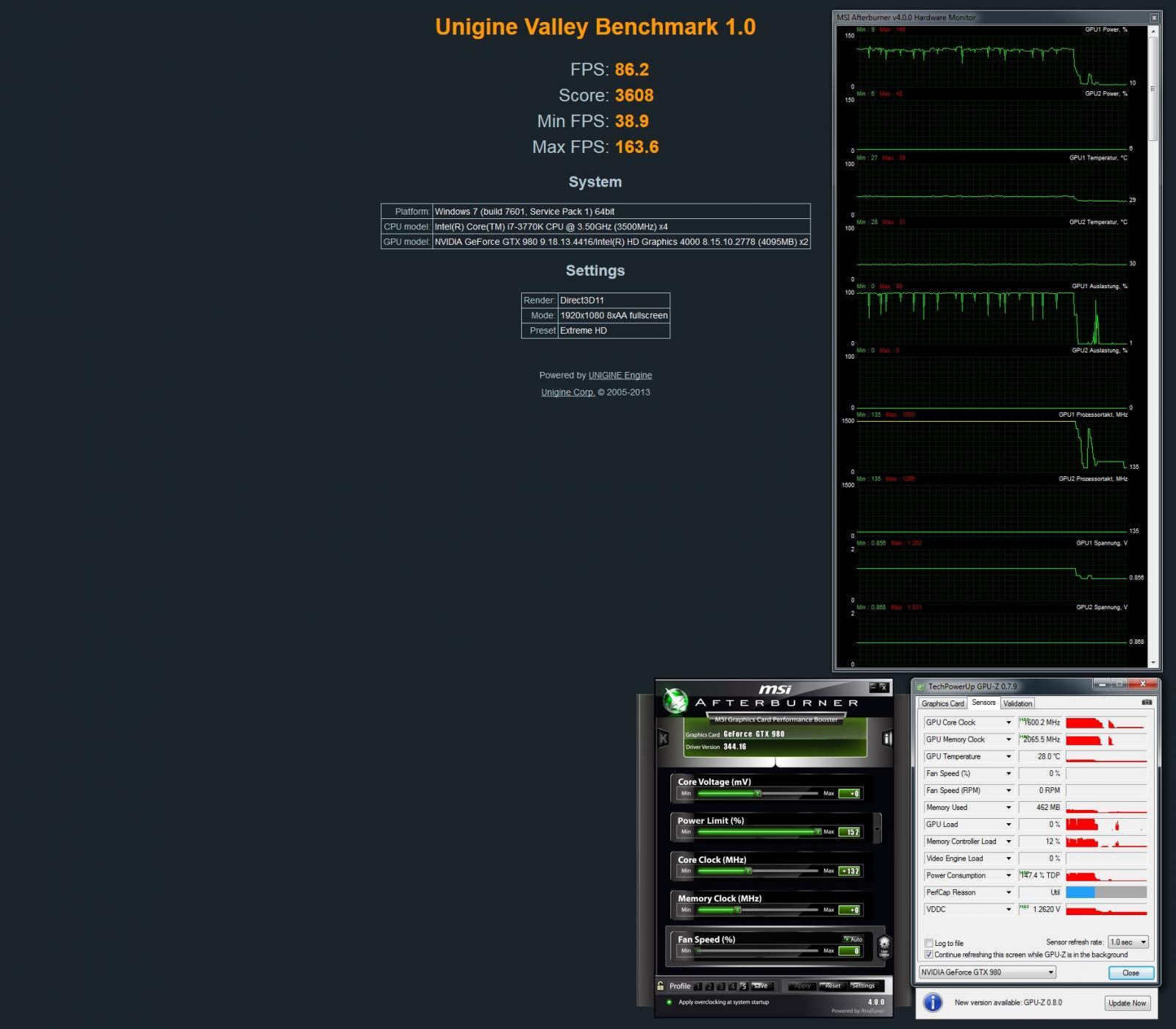Image resolution: width=1176 pixels, height=1029 pixels.
Task: Open the GPU Core Clock sensor dropdown
Action: tap(1008, 723)
